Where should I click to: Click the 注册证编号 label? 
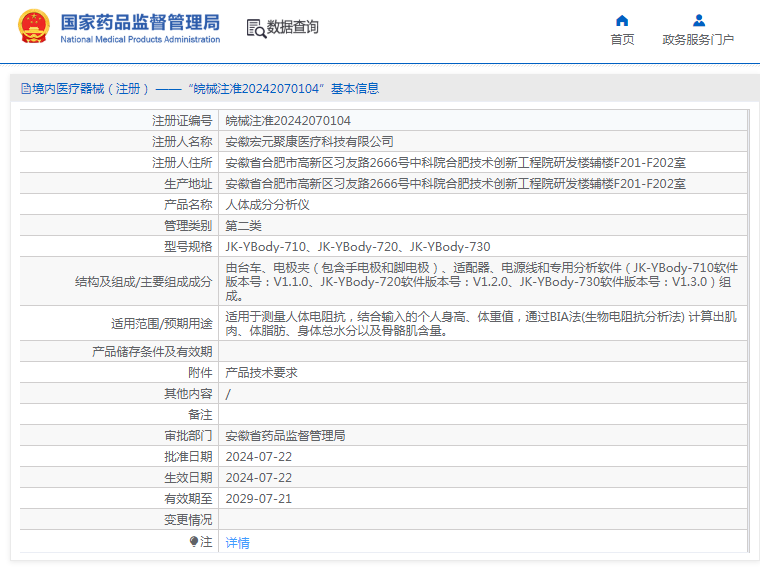182,121
